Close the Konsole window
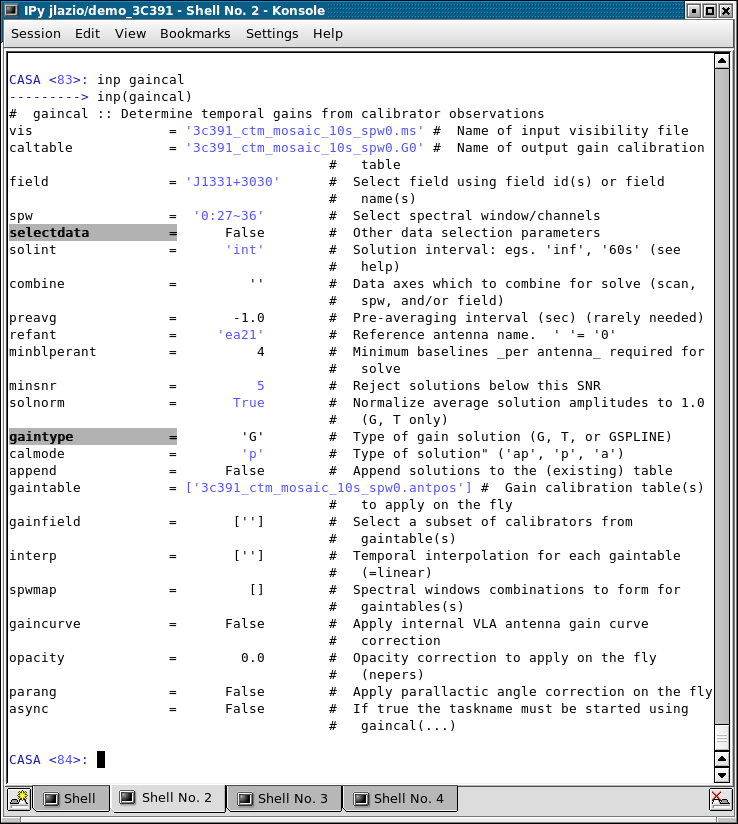 [725, 11]
